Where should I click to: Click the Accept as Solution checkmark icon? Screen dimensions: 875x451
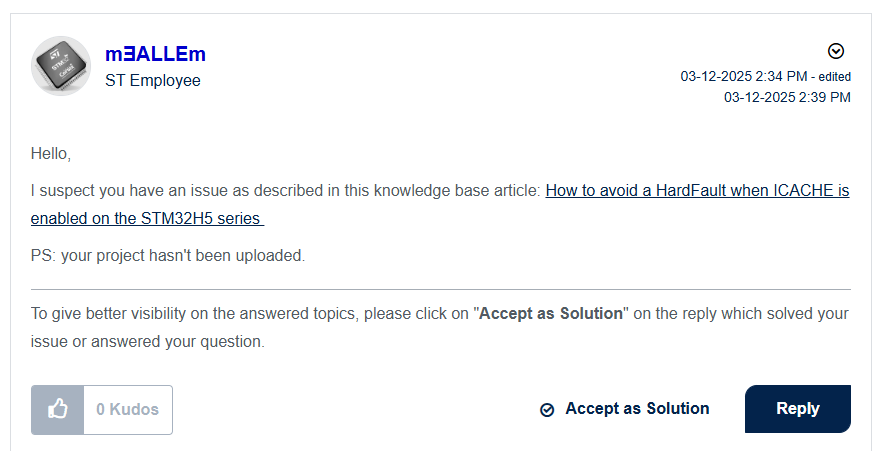[x=547, y=410]
